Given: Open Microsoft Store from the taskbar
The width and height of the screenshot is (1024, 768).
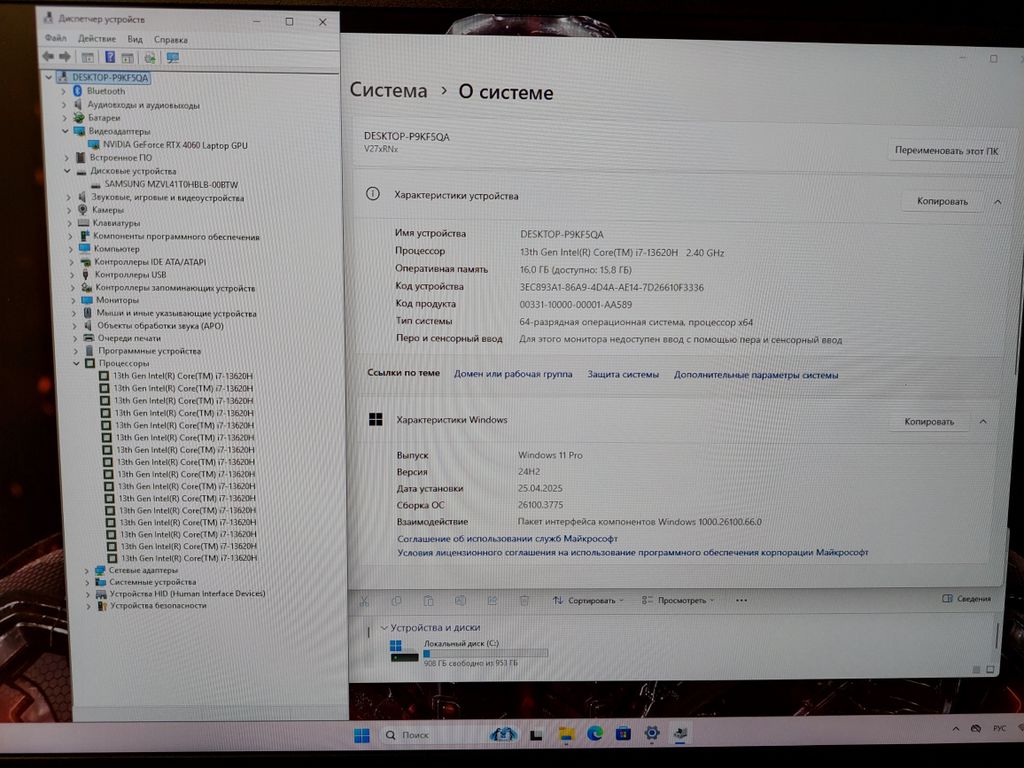Looking at the screenshot, I should pos(623,734).
